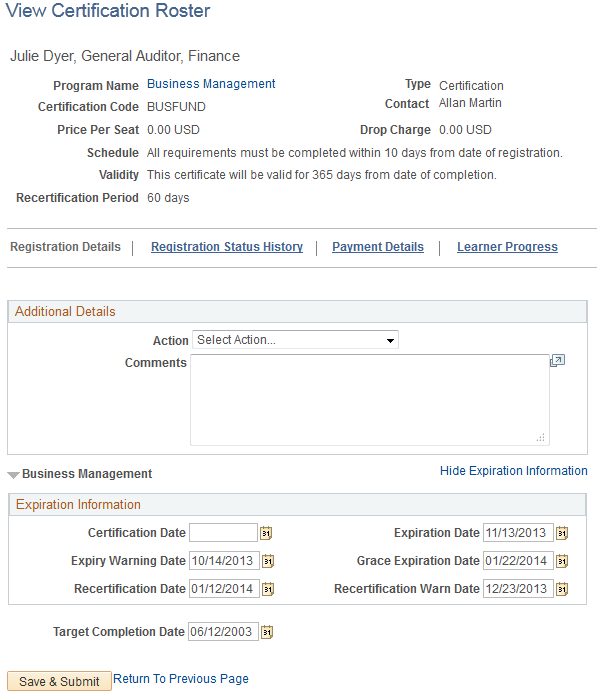Image resolution: width=601 pixels, height=694 pixels.
Task: Click the Comments box resize grip
Action: click(x=540, y=438)
